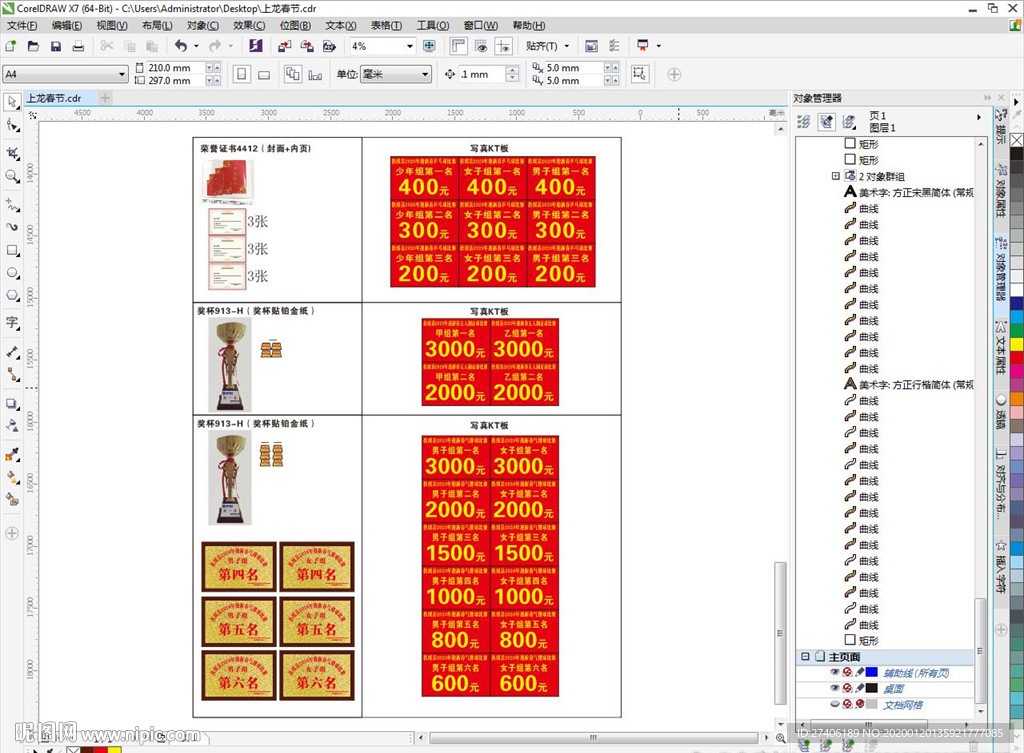Select the Polygon tool
This screenshot has width=1024, height=753.
[12, 295]
